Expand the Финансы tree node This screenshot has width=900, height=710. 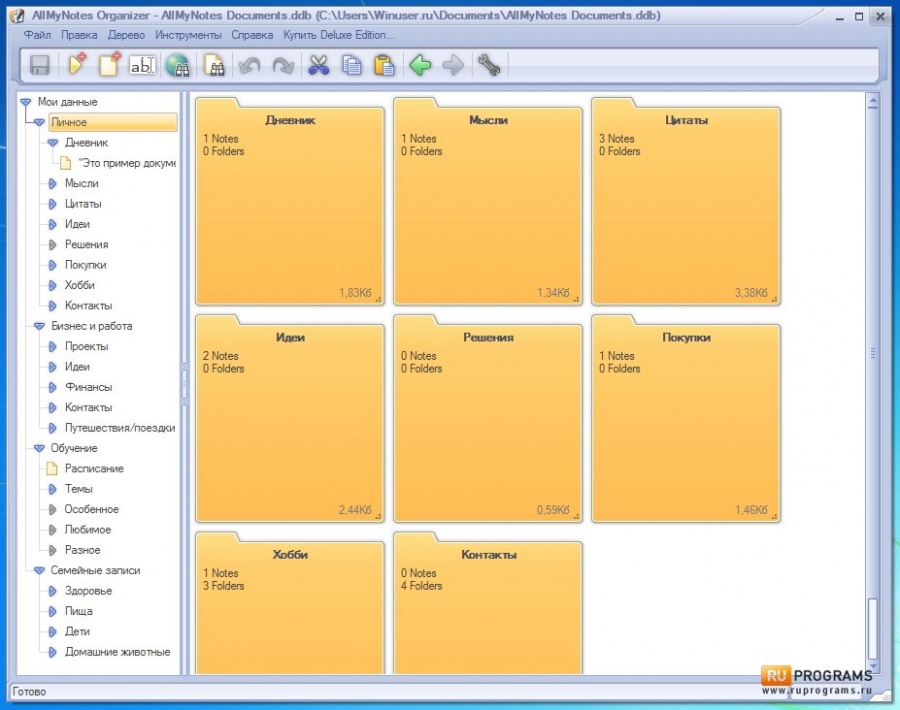point(53,387)
